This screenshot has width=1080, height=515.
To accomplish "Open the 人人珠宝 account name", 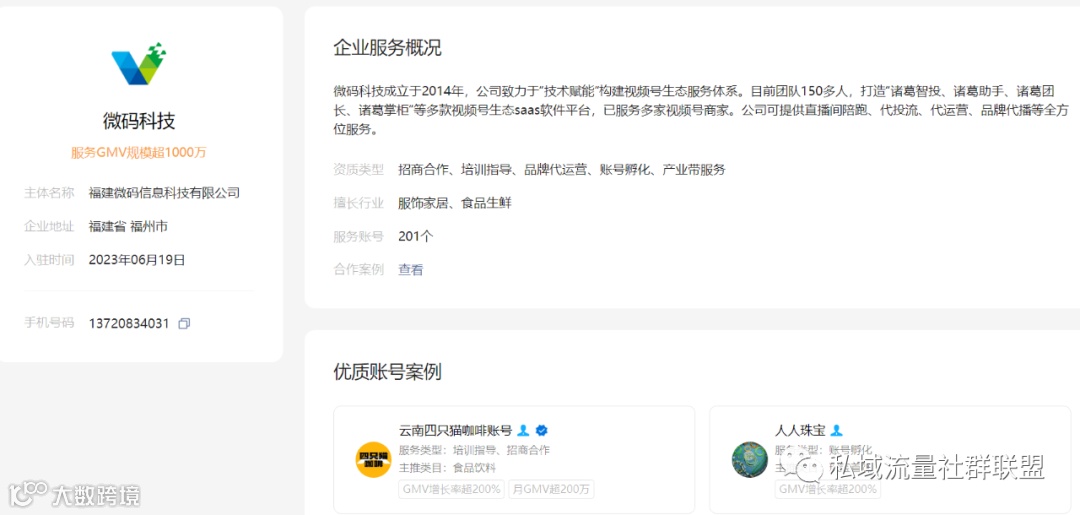I will [x=800, y=430].
